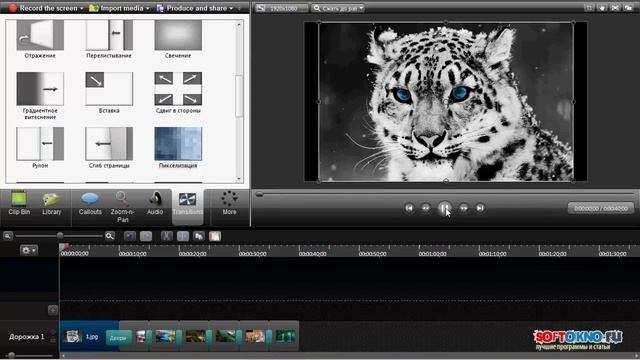Select the Градиентное вытеснение transition
Image resolution: width=640 pixels, height=360 pixels.
pyautogui.click(x=40, y=96)
